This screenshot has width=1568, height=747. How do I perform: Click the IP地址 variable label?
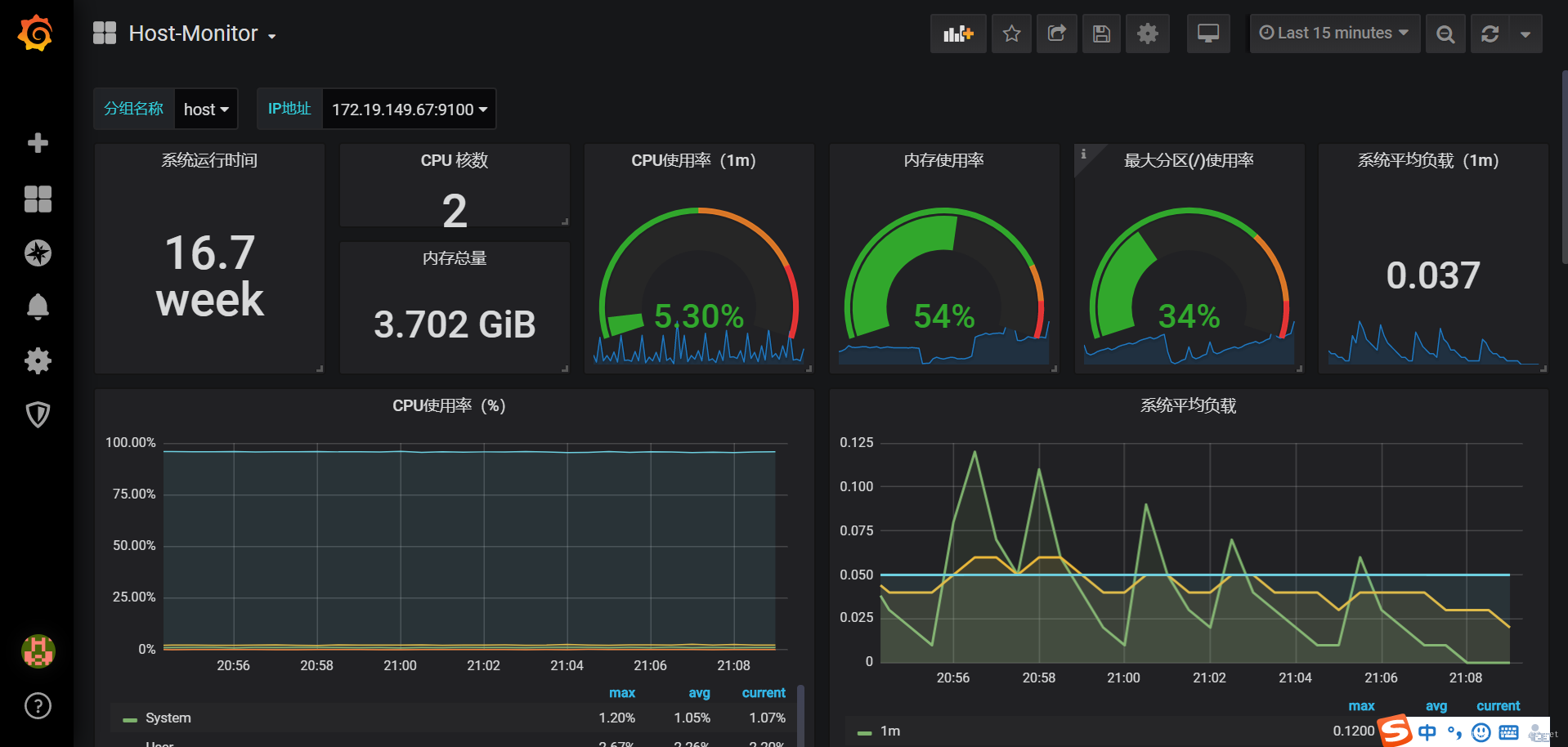[x=289, y=109]
